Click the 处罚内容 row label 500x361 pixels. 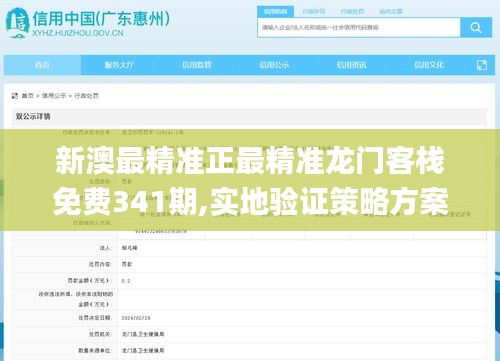[x=99, y=264]
